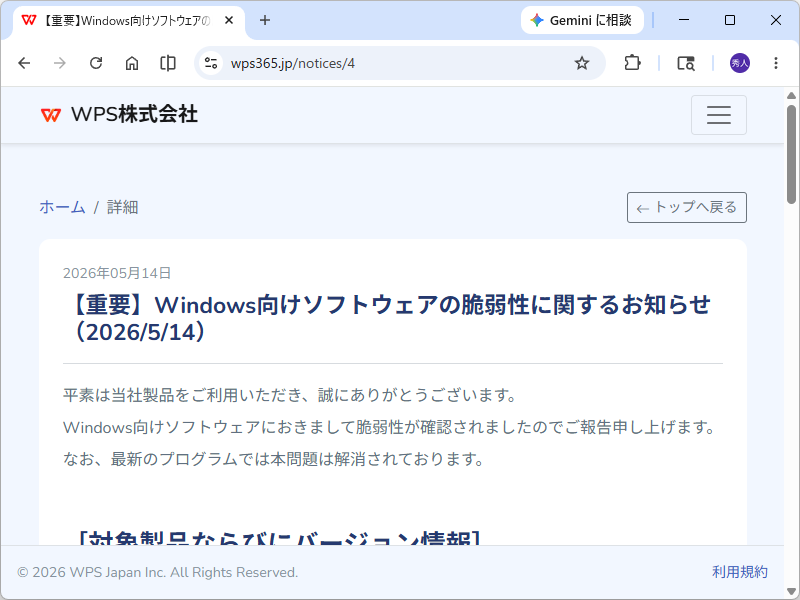The image size is (800, 600).
Task: Click the copyright text © 2026 WPS Japan Inc.
Action: [x=157, y=572]
